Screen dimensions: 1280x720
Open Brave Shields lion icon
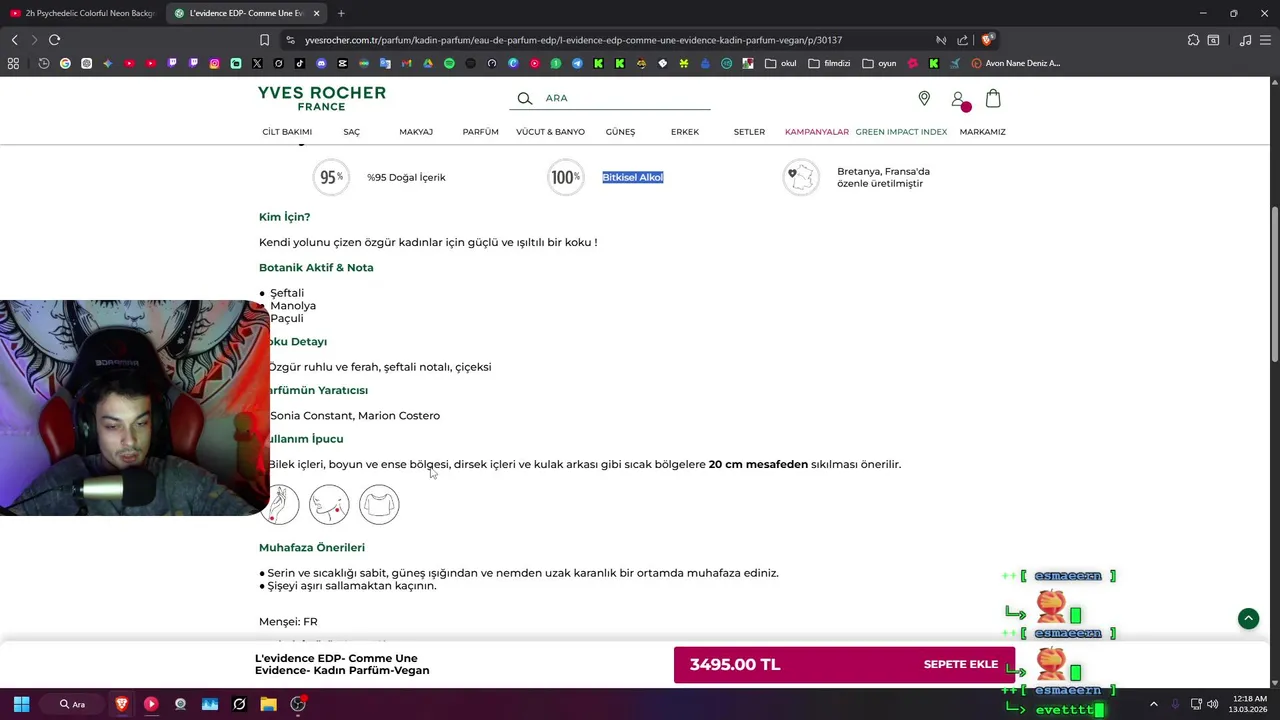pos(987,40)
